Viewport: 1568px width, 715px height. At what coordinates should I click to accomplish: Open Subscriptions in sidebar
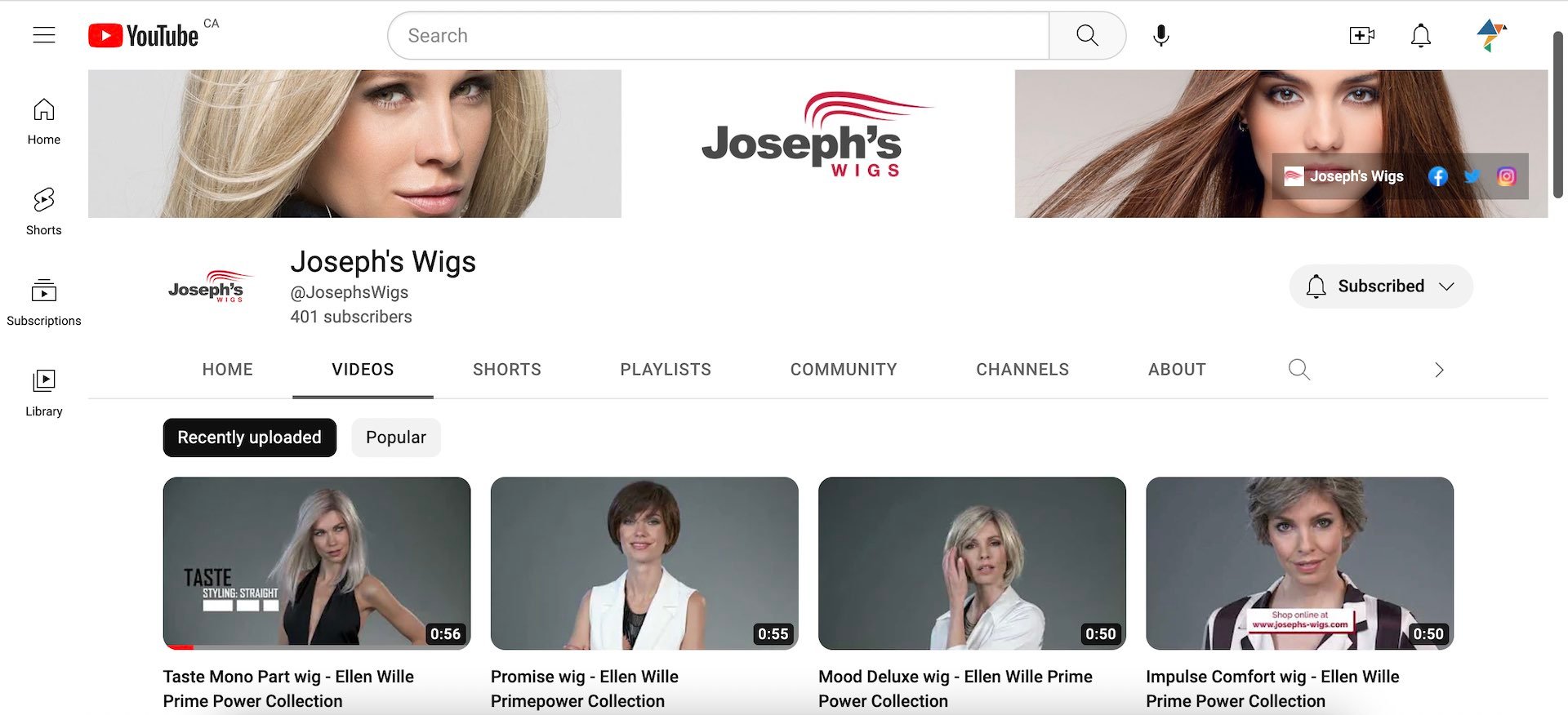point(44,303)
